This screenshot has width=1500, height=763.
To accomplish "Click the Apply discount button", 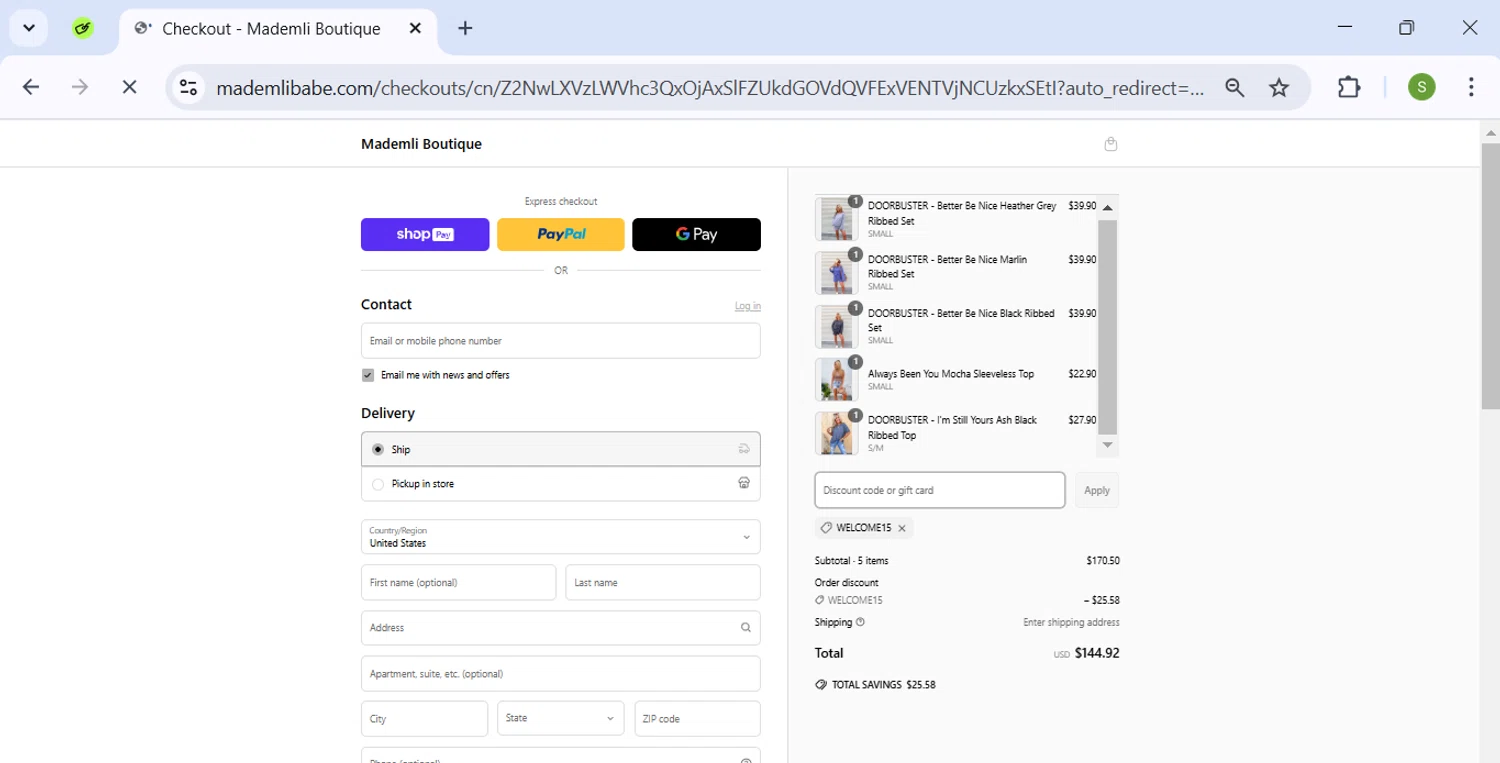I will click(1097, 490).
